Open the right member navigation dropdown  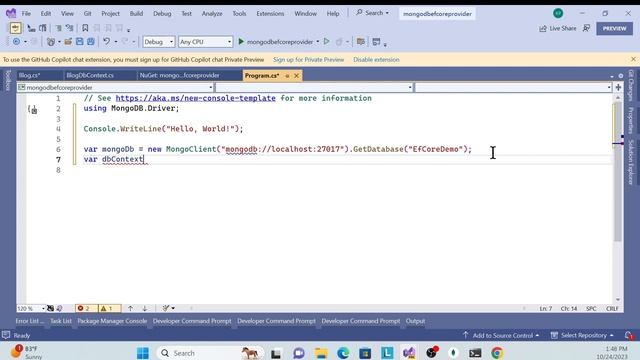513,87
